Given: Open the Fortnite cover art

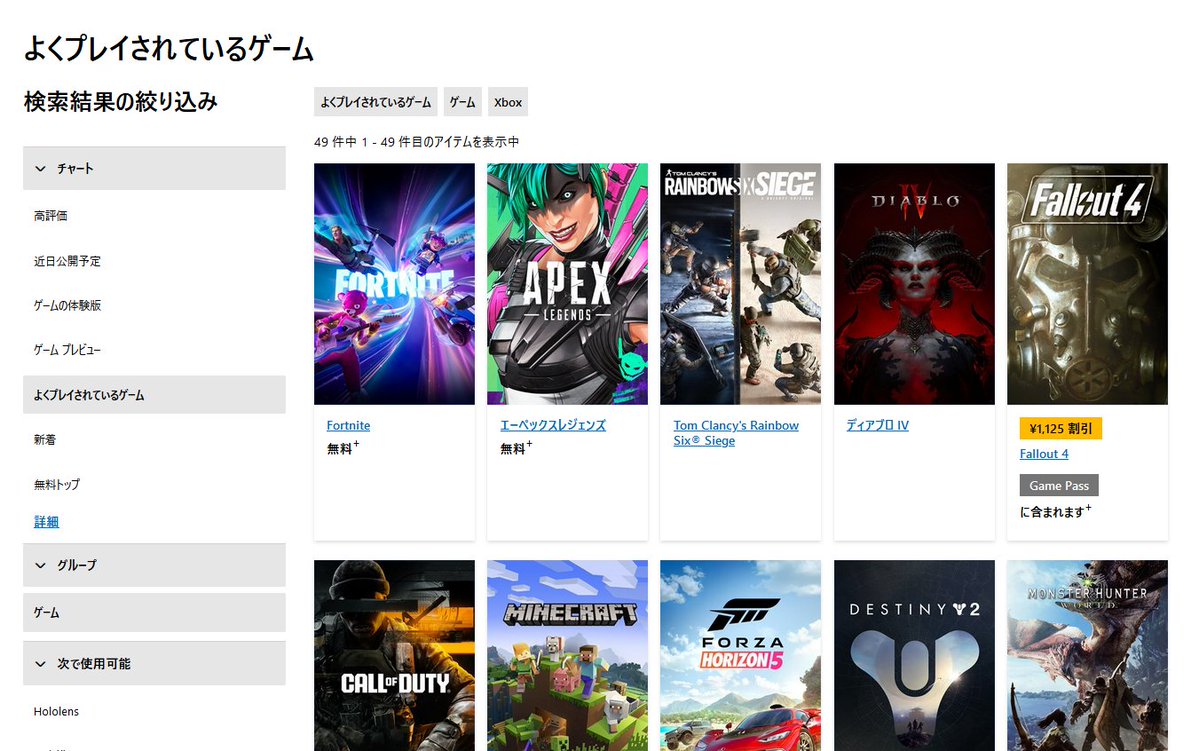Looking at the screenshot, I should pyautogui.click(x=395, y=284).
